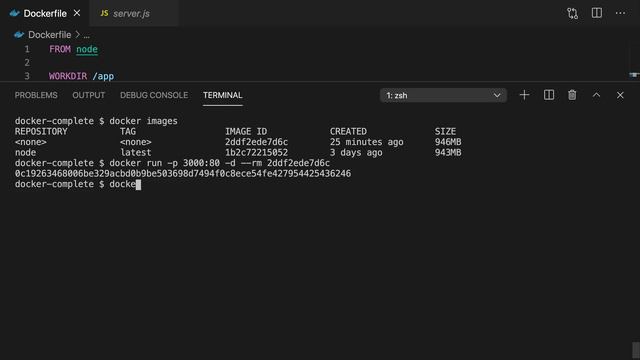Click image ID 2ddf2ede7d6c in images table
Viewport: 640px width, 360px height.
(256, 142)
